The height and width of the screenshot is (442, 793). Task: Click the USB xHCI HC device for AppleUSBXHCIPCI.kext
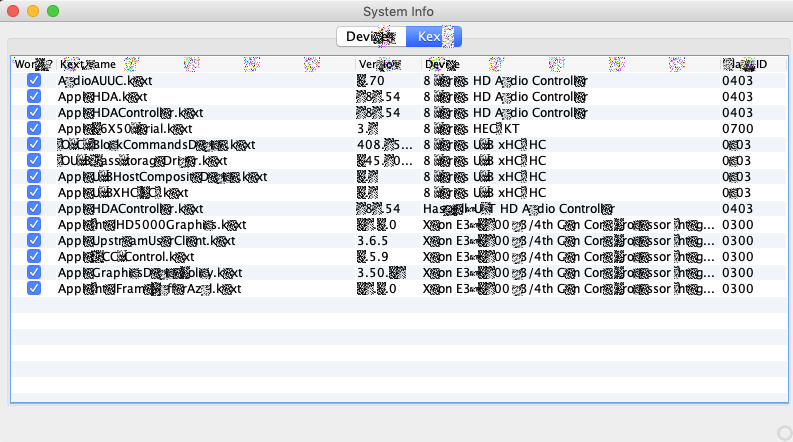[484, 193]
